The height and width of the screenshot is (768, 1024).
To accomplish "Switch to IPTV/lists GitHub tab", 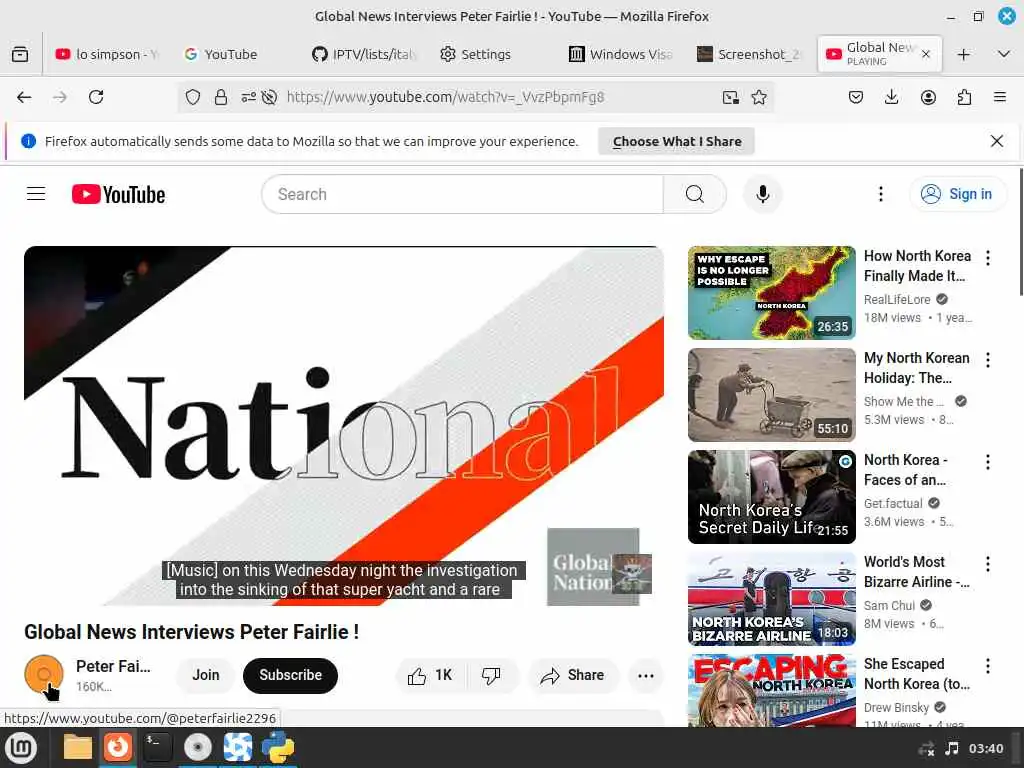I will point(364,54).
